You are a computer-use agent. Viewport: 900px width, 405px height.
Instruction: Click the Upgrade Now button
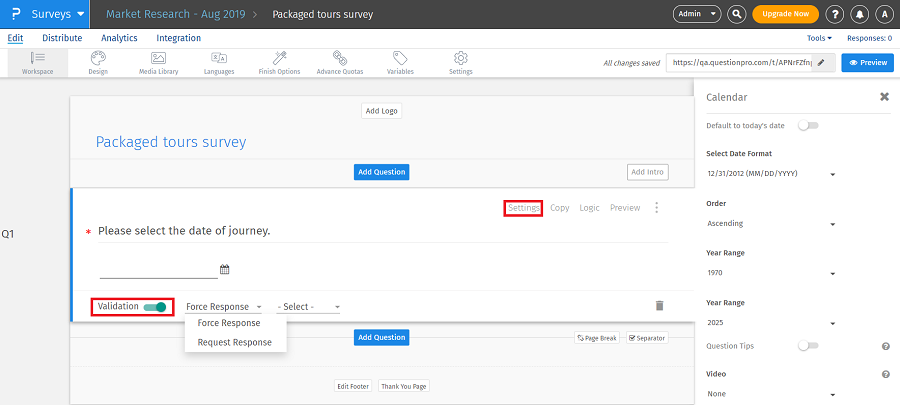pos(785,14)
